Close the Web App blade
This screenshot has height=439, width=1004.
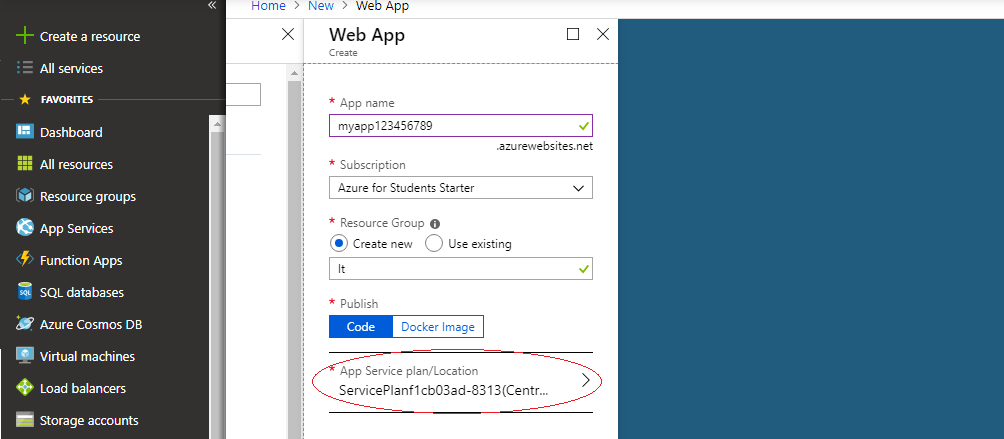click(x=603, y=34)
